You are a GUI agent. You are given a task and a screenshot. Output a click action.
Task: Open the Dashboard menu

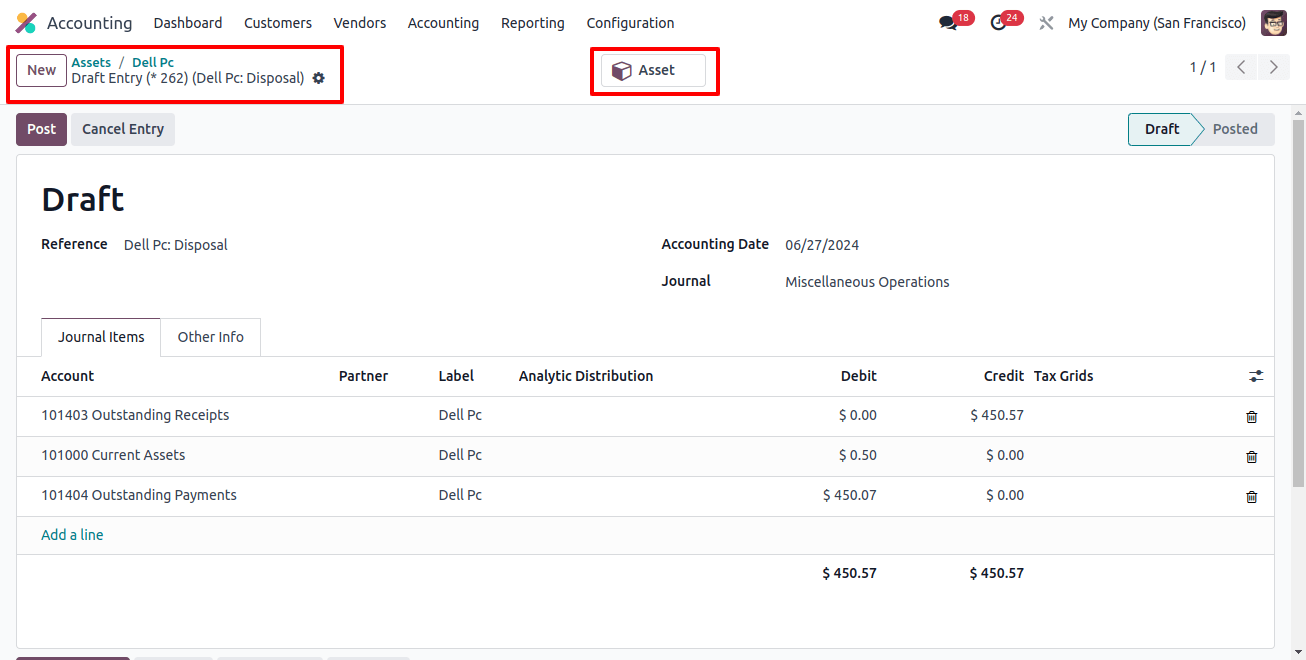(188, 23)
